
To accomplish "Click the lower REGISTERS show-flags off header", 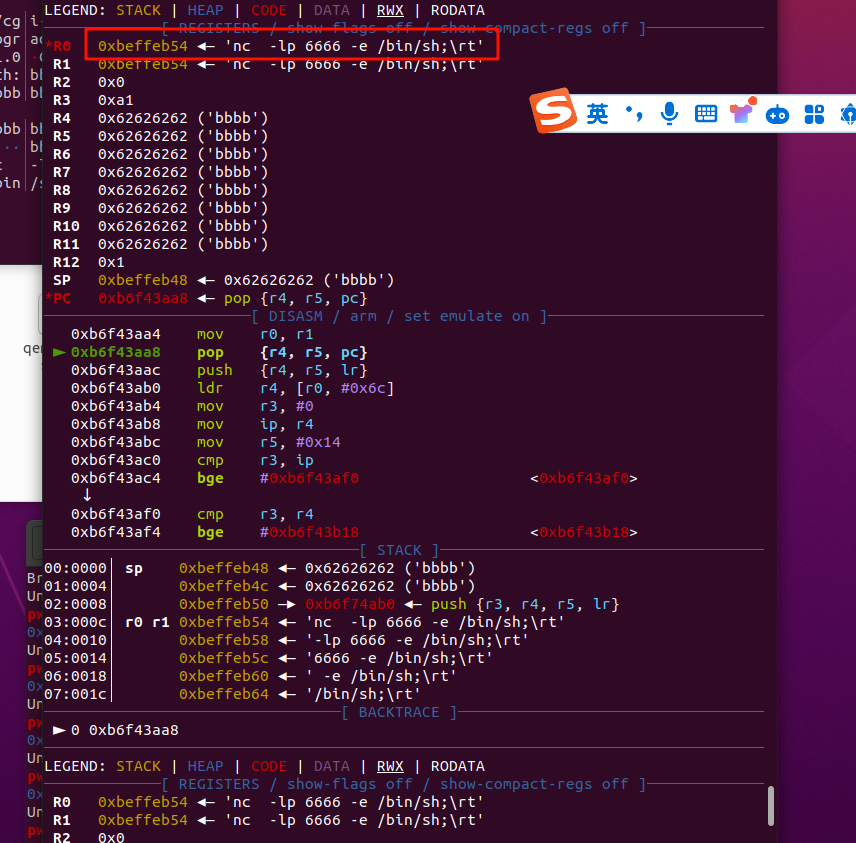I will click(x=404, y=785).
